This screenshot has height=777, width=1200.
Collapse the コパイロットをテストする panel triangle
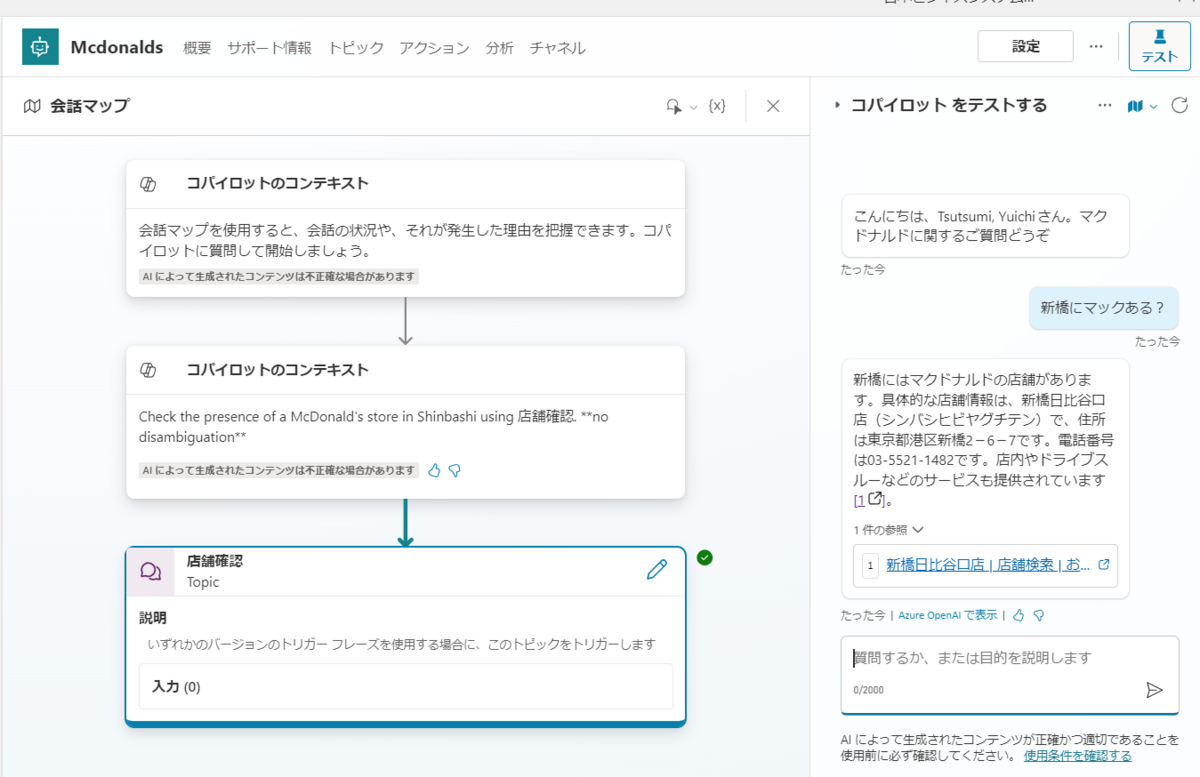tap(836, 105)
